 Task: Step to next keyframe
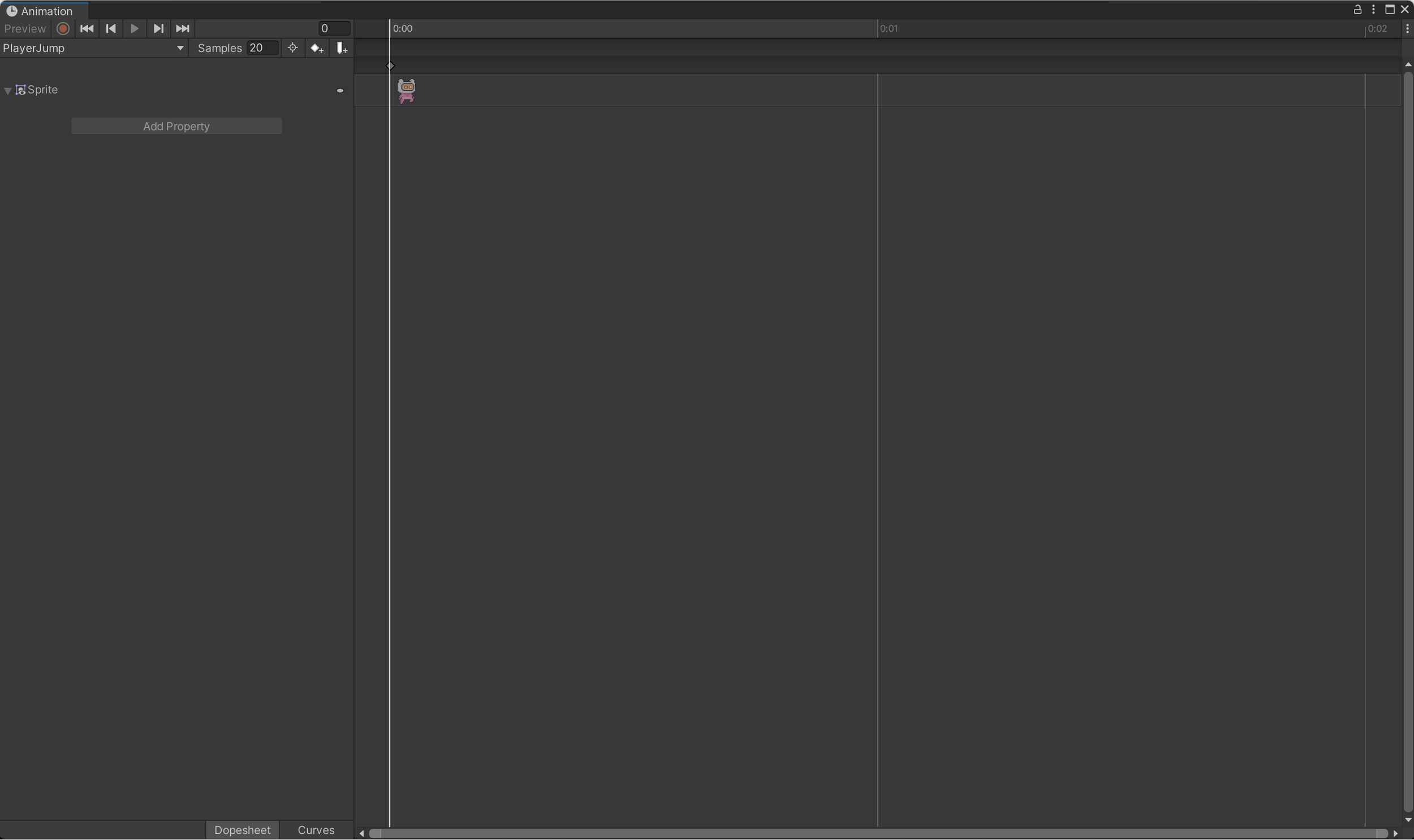pos(158,28)
